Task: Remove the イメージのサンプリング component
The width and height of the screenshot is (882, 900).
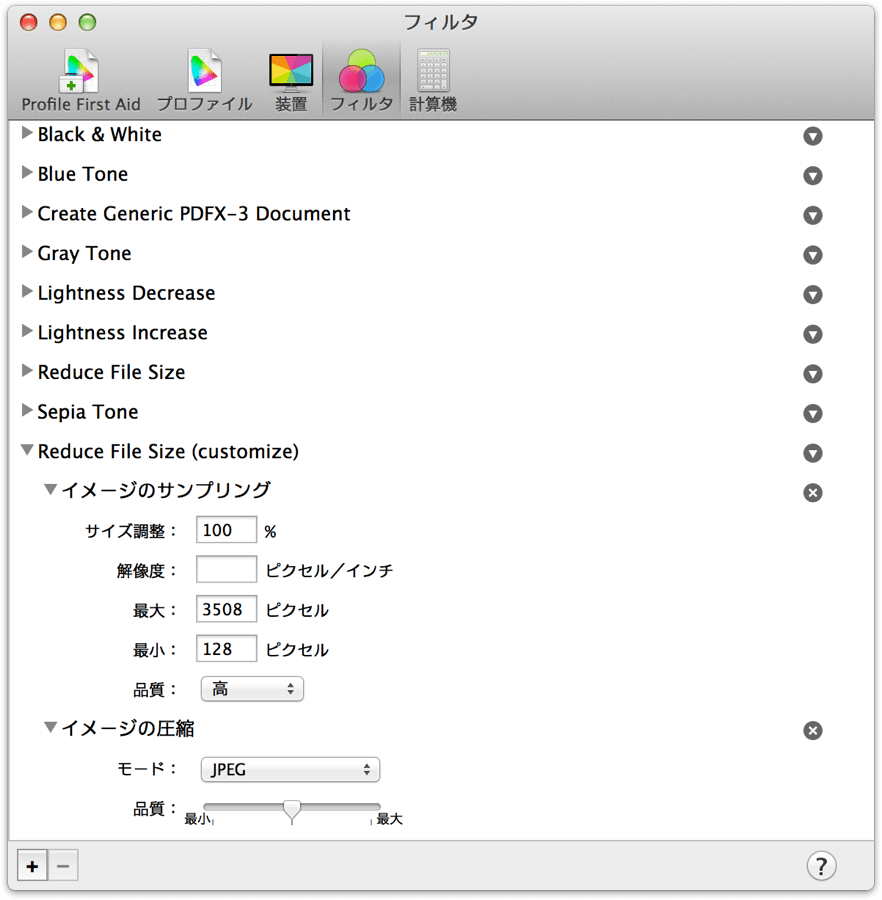Action: [x=813, y=492]
